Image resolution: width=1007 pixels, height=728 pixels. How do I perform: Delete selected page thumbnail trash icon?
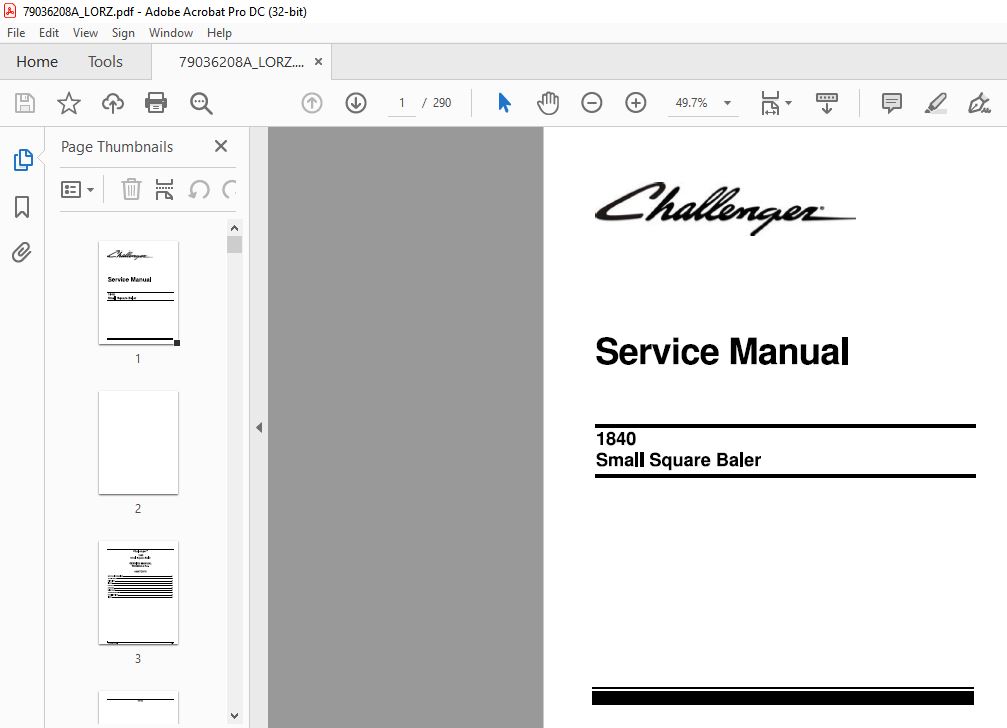(x=131, y=189)
